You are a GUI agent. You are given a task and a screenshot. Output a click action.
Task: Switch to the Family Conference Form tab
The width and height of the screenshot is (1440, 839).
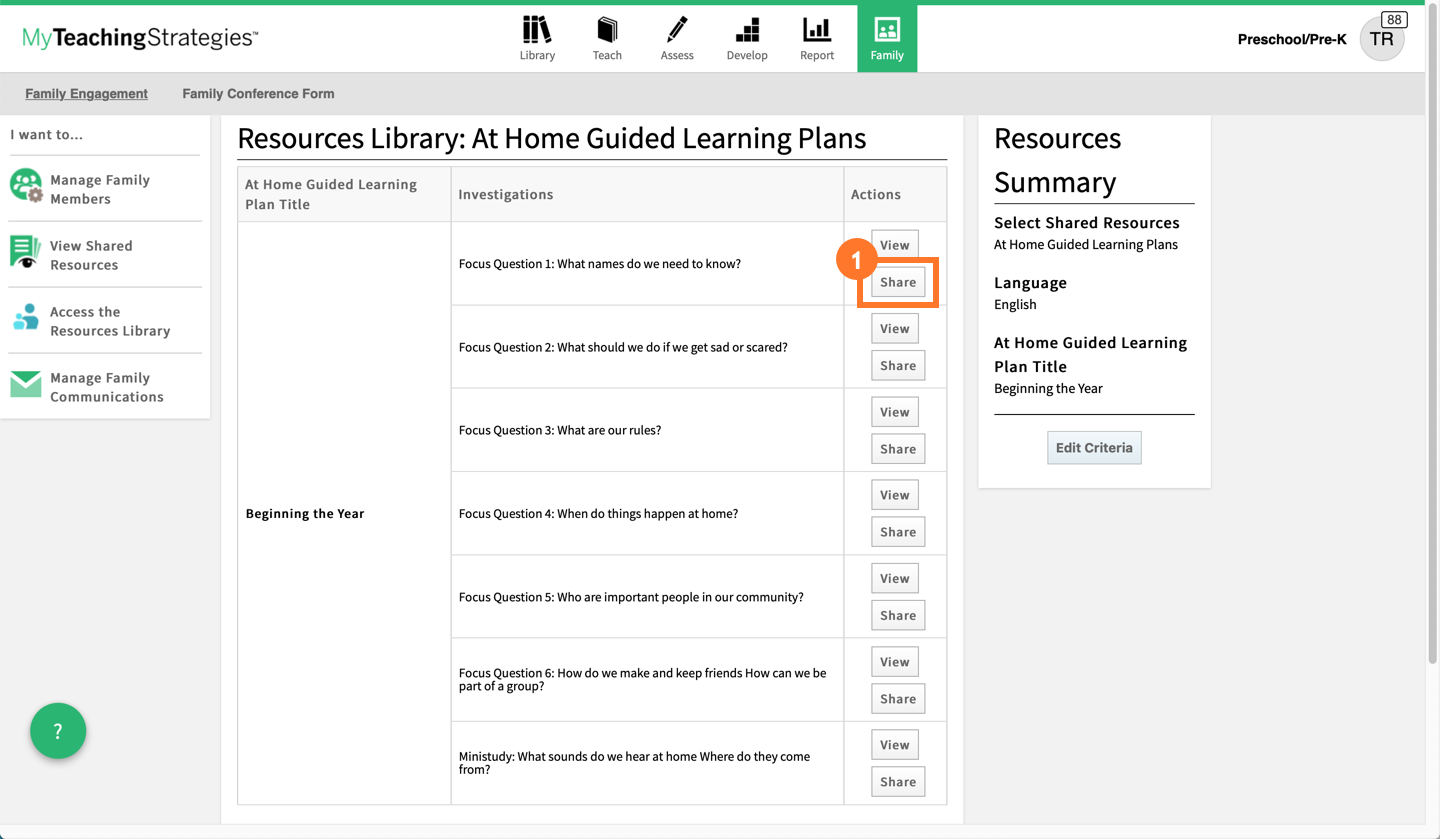(x=257, y=91)
